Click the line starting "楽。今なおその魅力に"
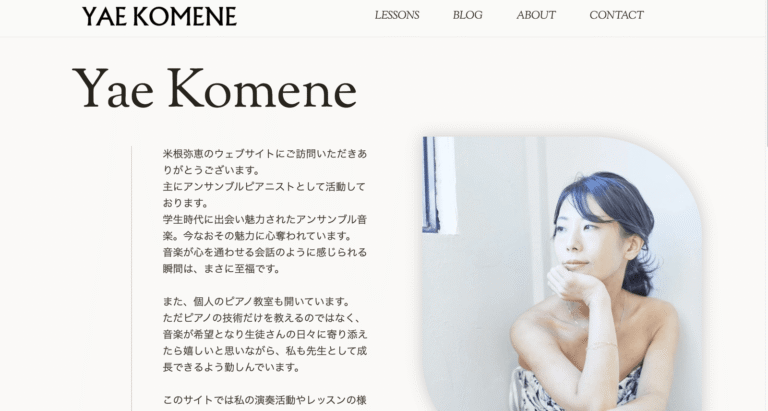Image resolution: width=768 pixels, height=411 pixels. [x=258, y=236]
